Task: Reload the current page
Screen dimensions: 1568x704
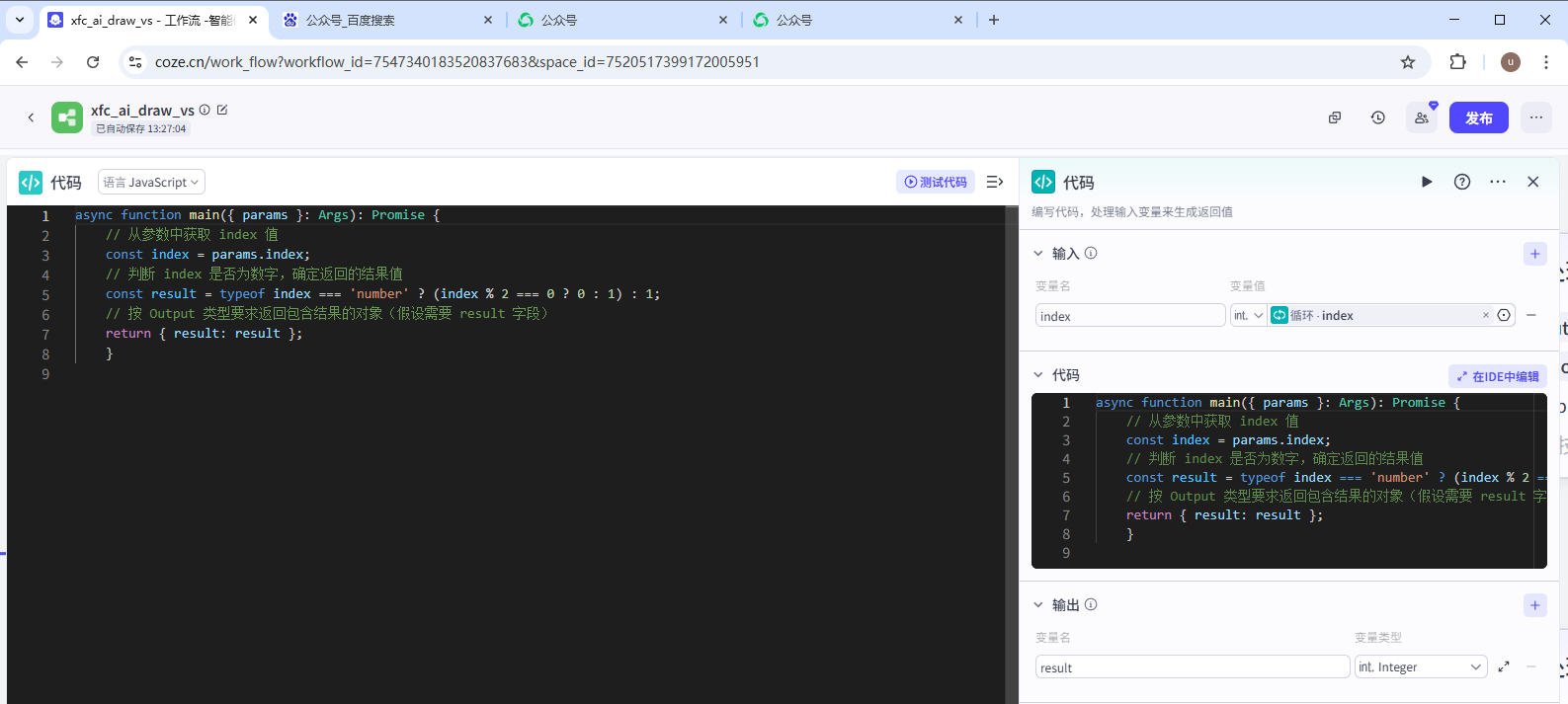Action: tap(93, 61)
